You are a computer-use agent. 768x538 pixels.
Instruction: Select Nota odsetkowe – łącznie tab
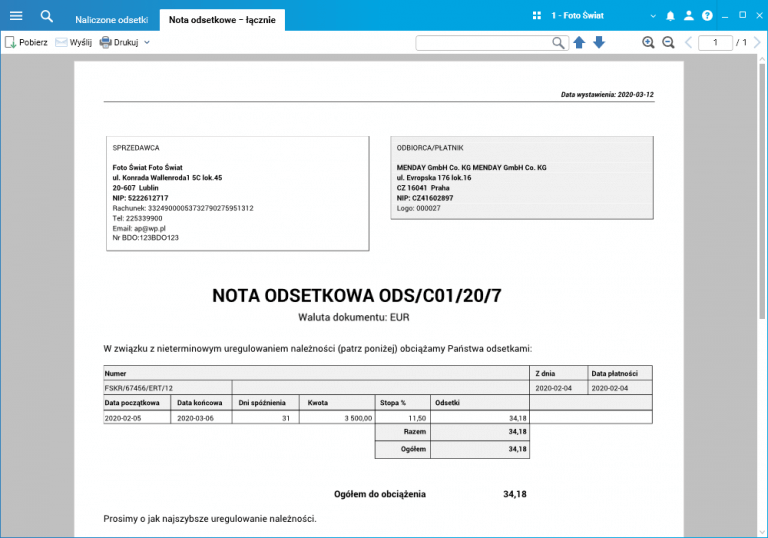point(222,20)
